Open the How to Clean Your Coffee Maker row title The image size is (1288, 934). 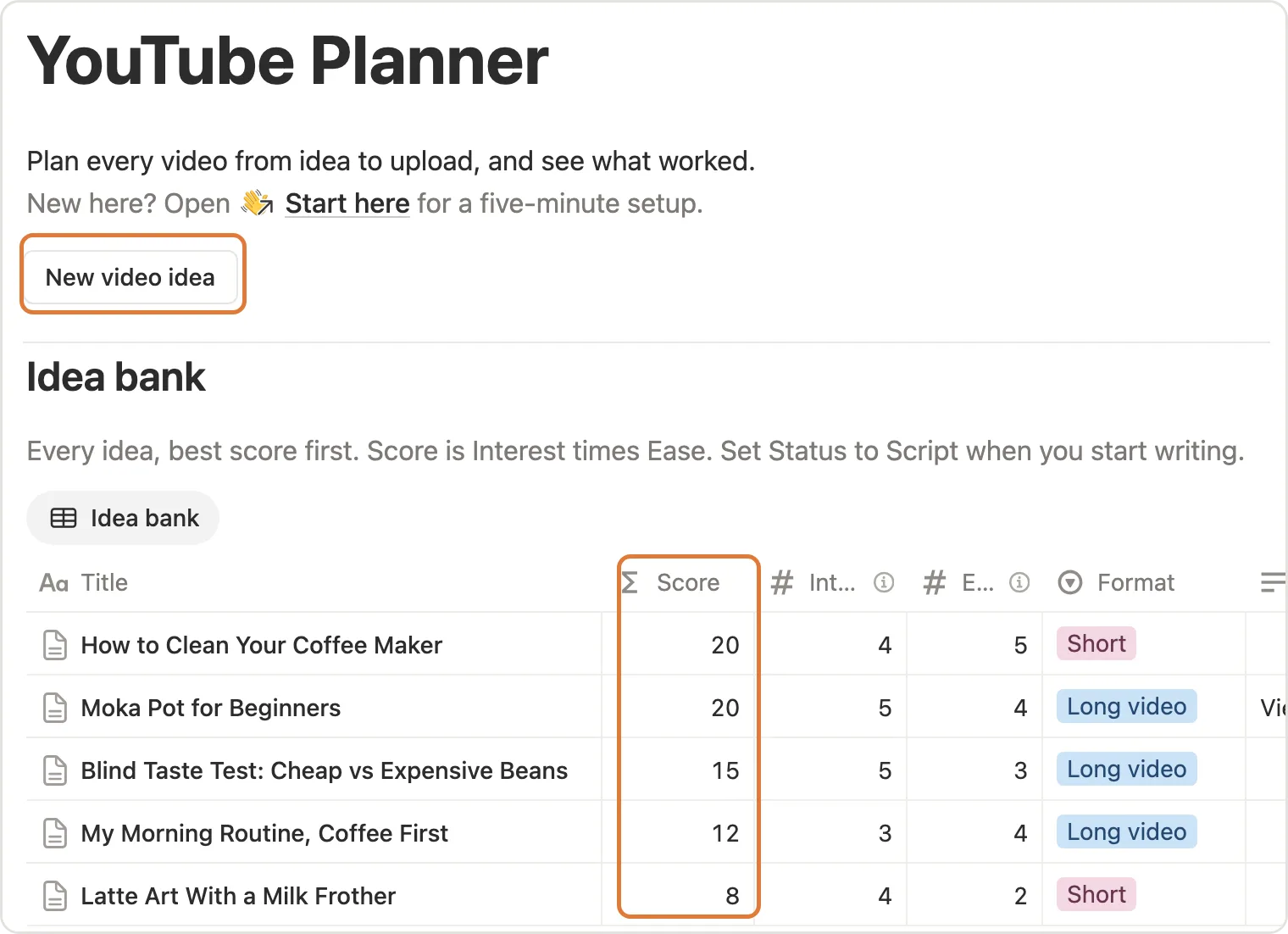point(262,645)
